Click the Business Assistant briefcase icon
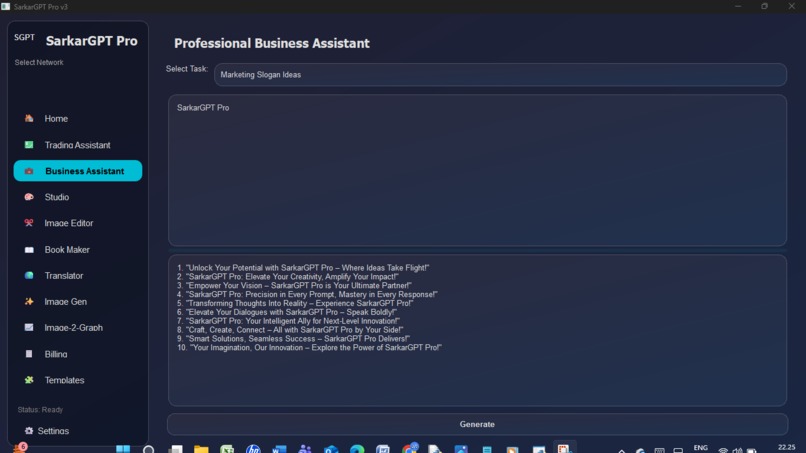Viewport: 806px width, 453px height. point(29,171)
